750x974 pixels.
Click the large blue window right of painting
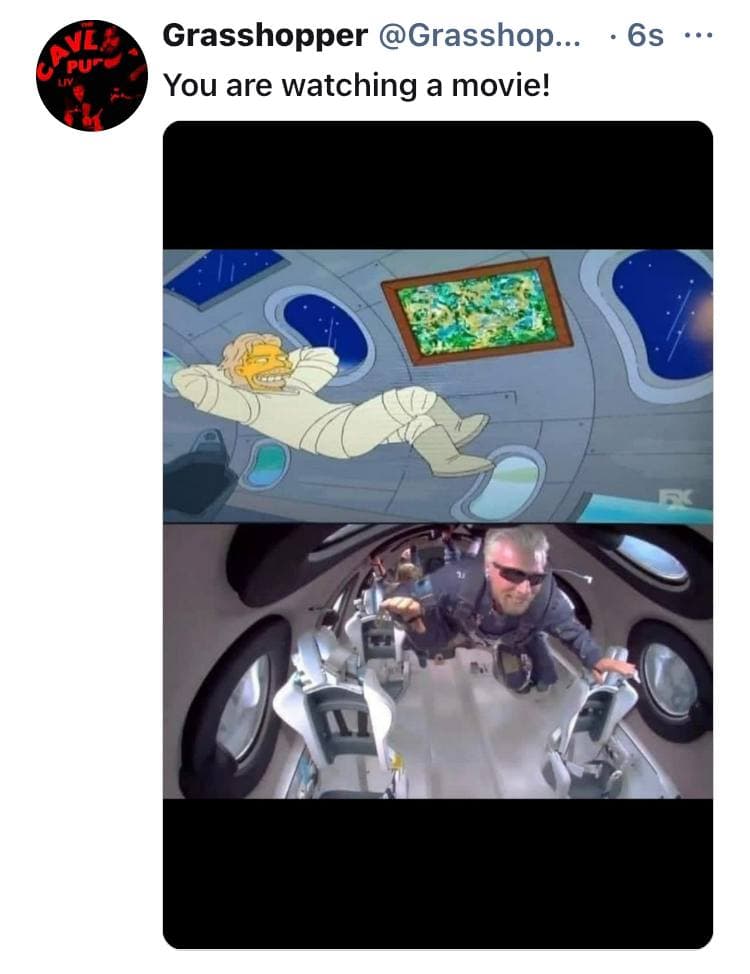(660, 317)
